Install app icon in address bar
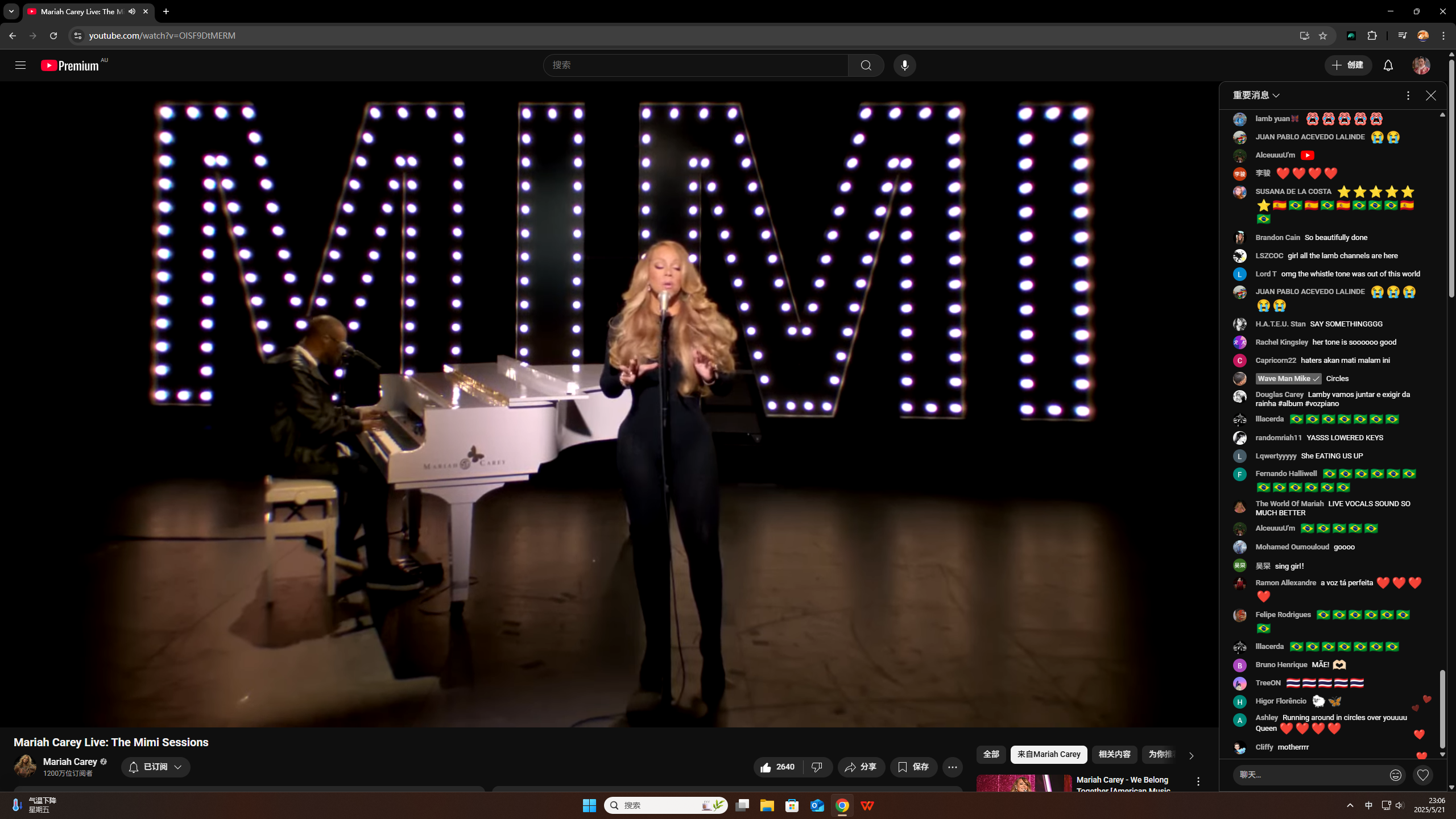The height and width of the screenshot is (819, 1456). 1304,36
